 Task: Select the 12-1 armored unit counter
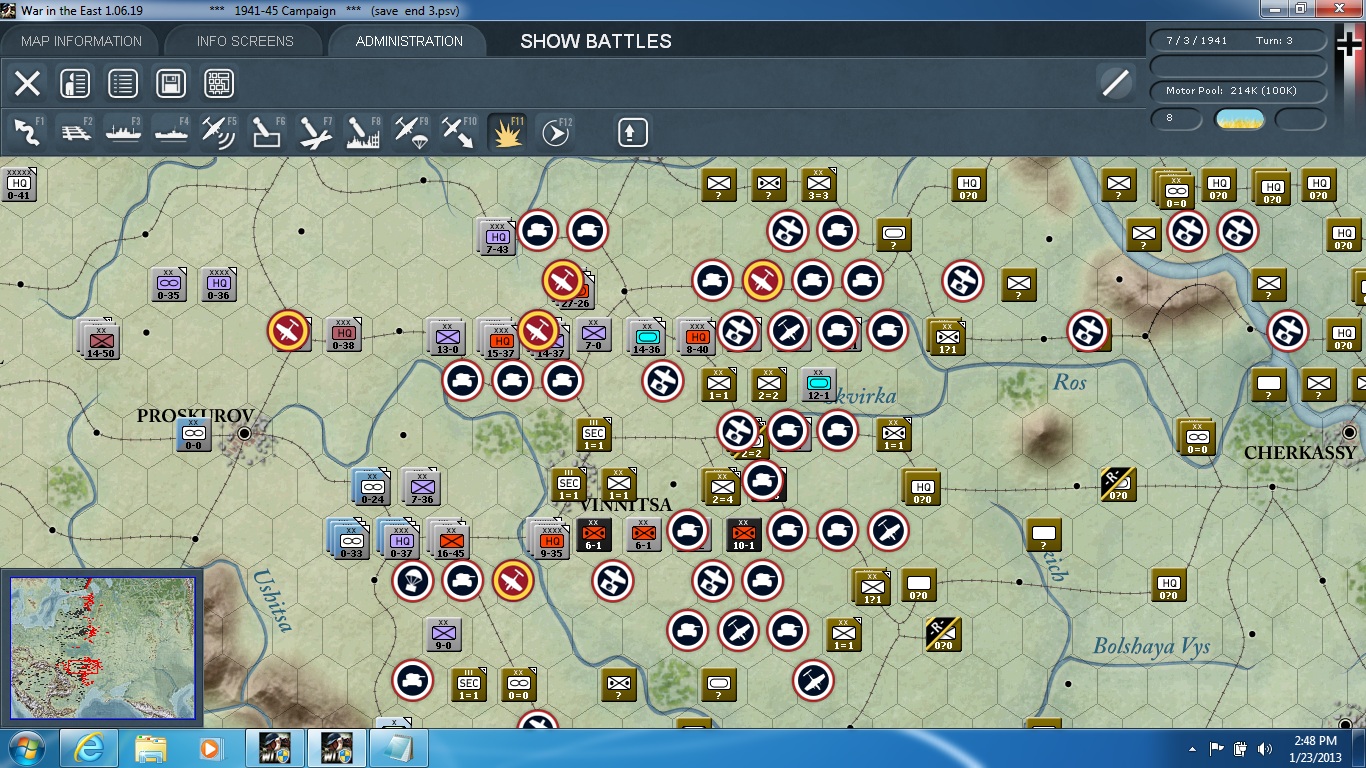(818, 384)
